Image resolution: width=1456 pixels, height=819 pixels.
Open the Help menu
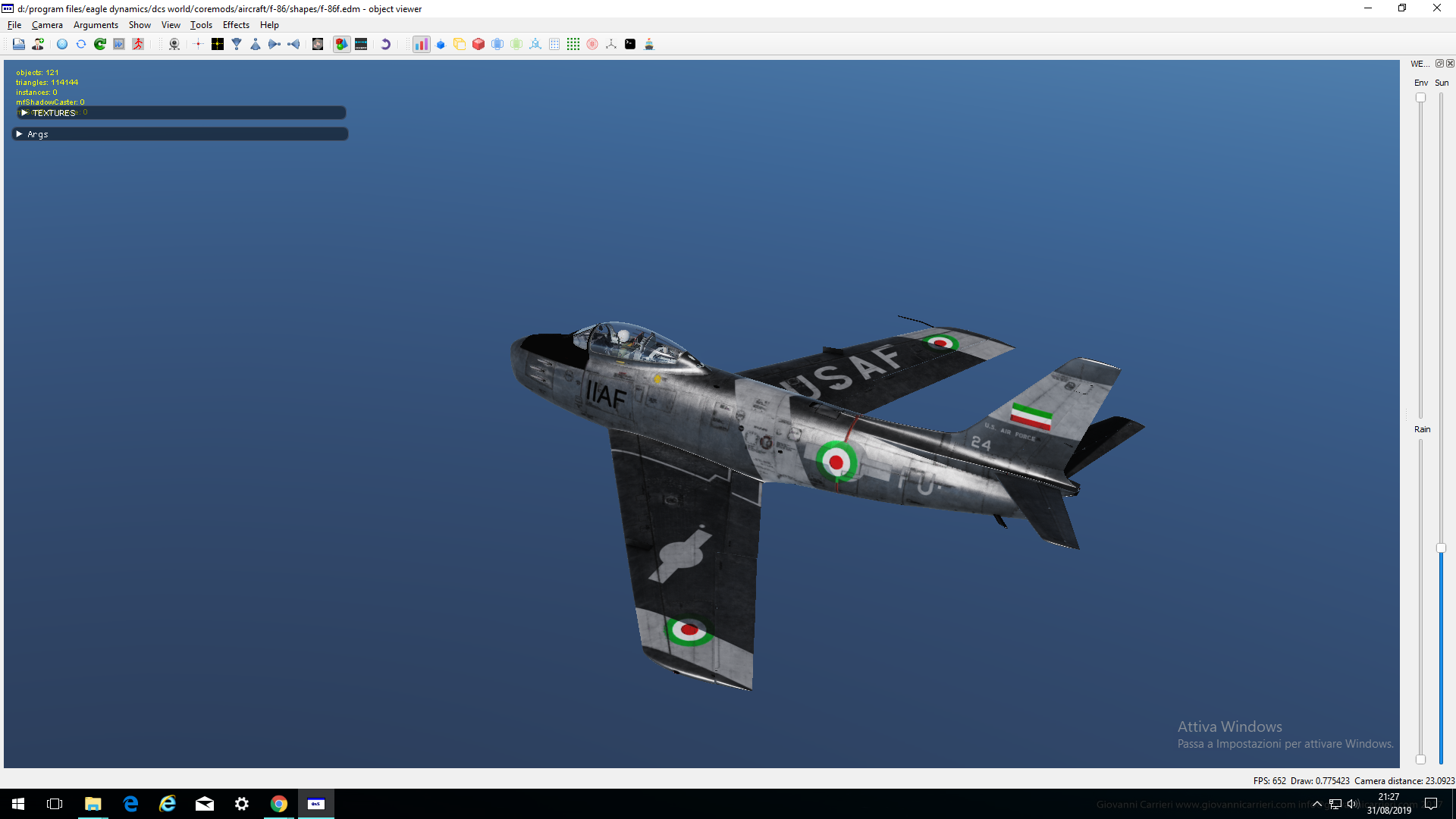click(x=269, y=25)
